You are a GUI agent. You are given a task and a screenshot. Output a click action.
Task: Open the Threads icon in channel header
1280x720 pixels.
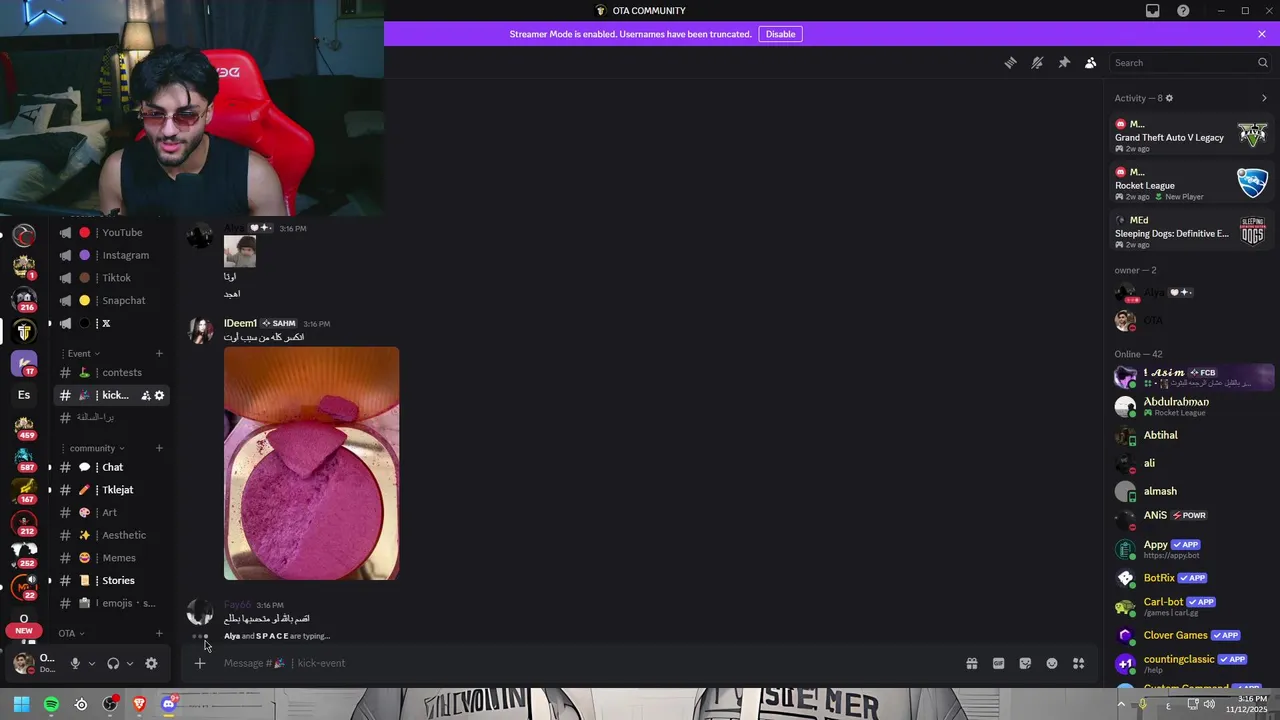[x=1010, y=63]
